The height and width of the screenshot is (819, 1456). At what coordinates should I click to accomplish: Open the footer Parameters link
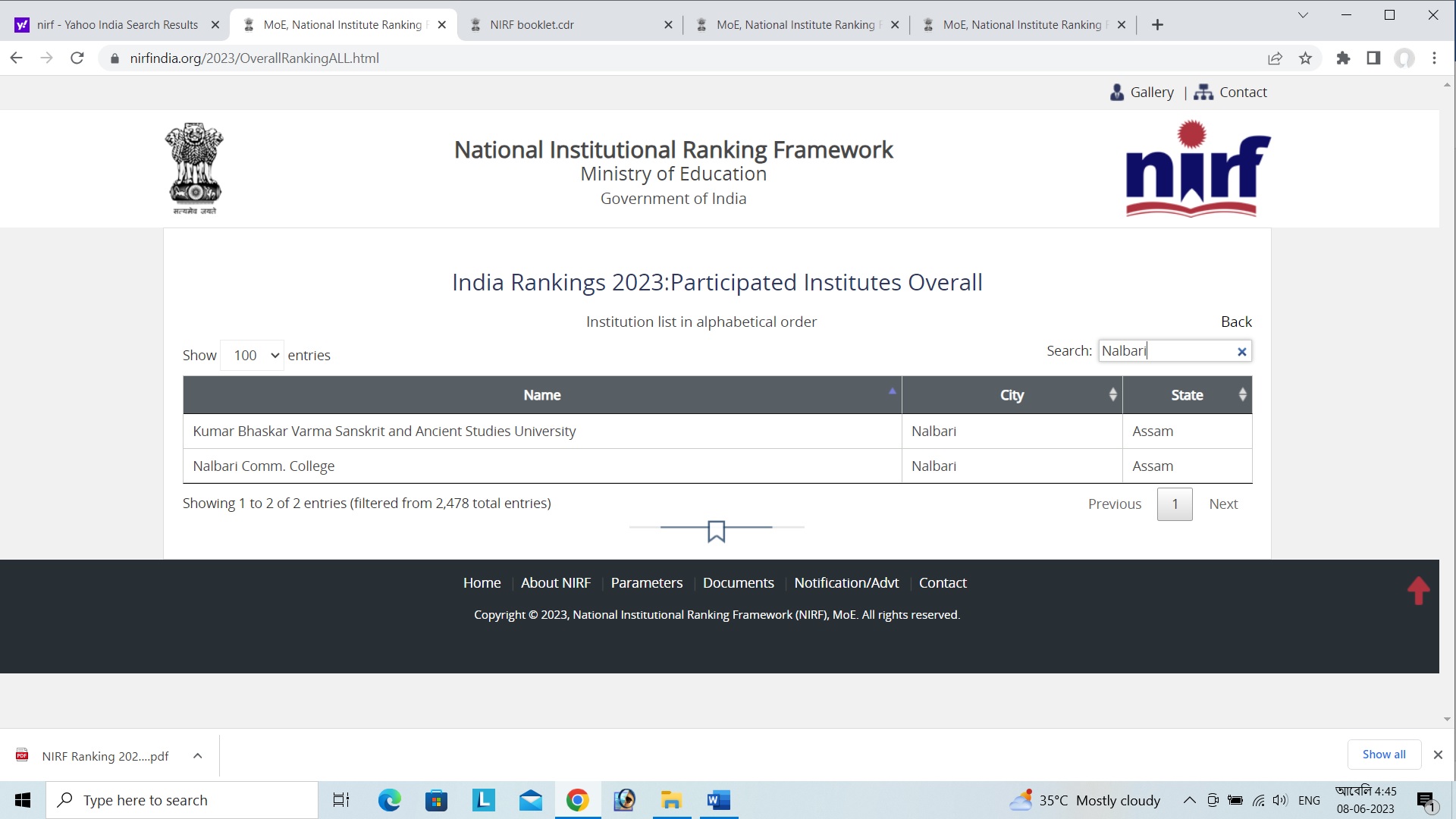647,583
